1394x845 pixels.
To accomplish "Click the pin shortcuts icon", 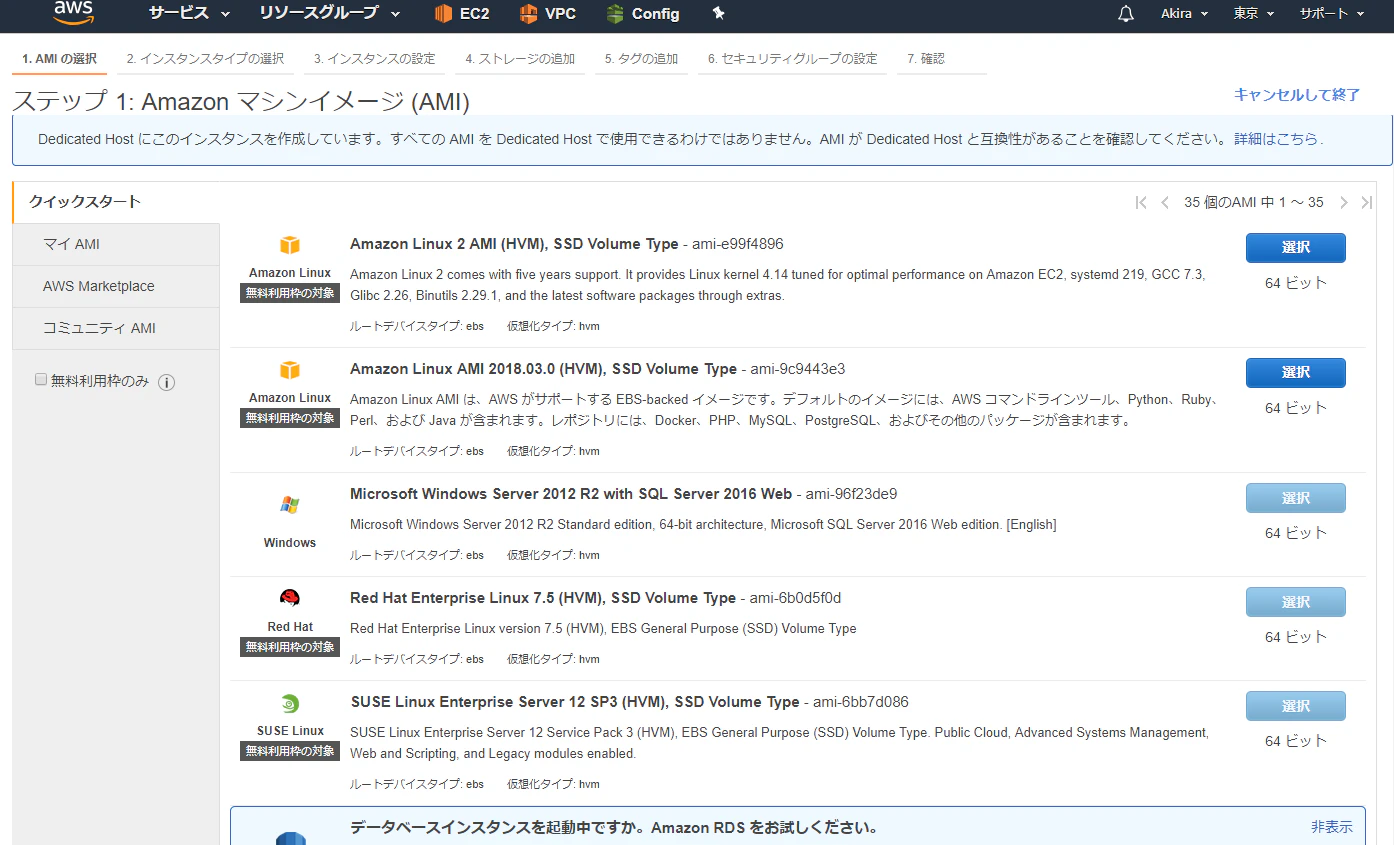I will coord(718,14).
